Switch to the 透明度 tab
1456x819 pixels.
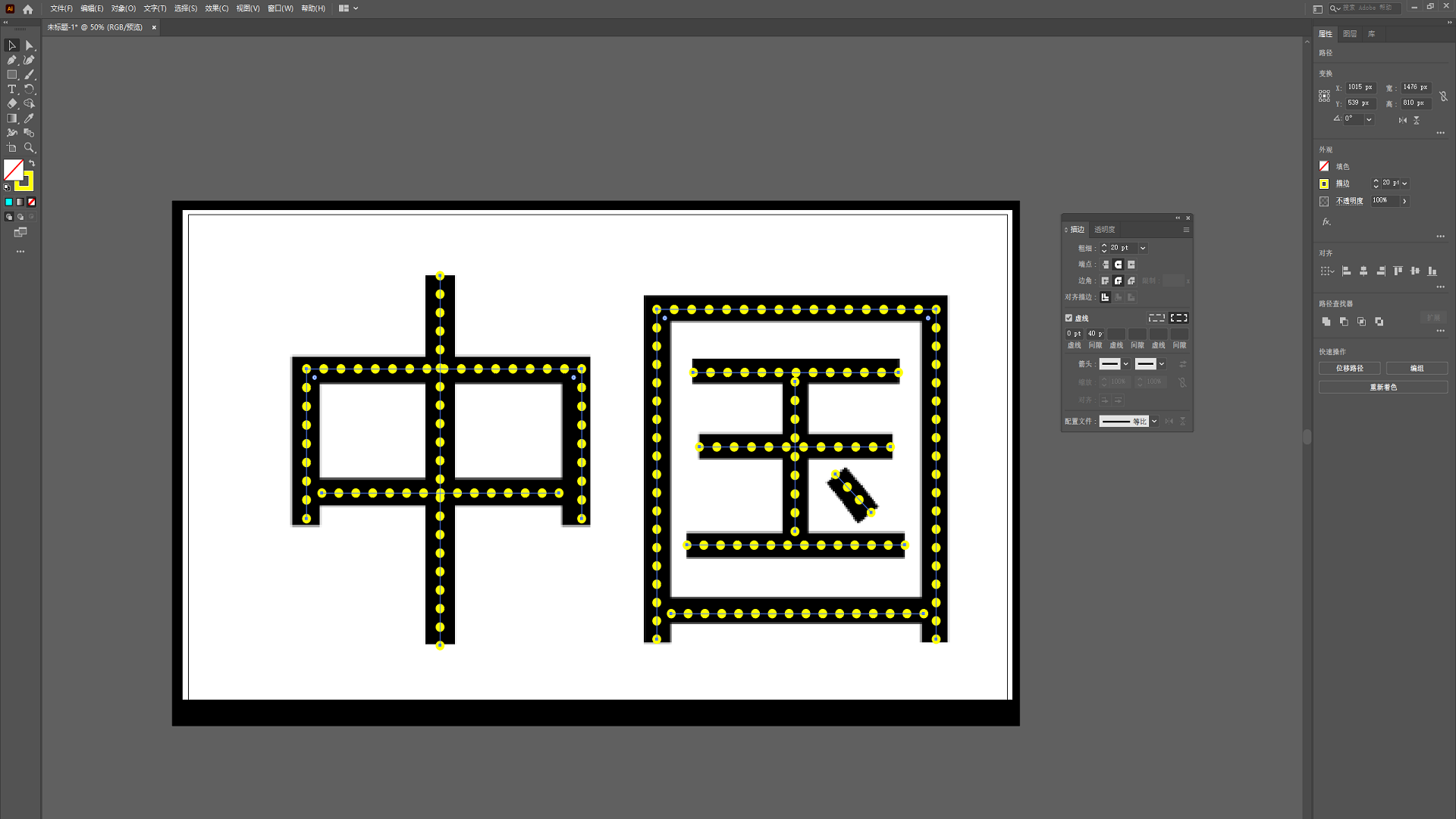click(x=1104, y=230)
